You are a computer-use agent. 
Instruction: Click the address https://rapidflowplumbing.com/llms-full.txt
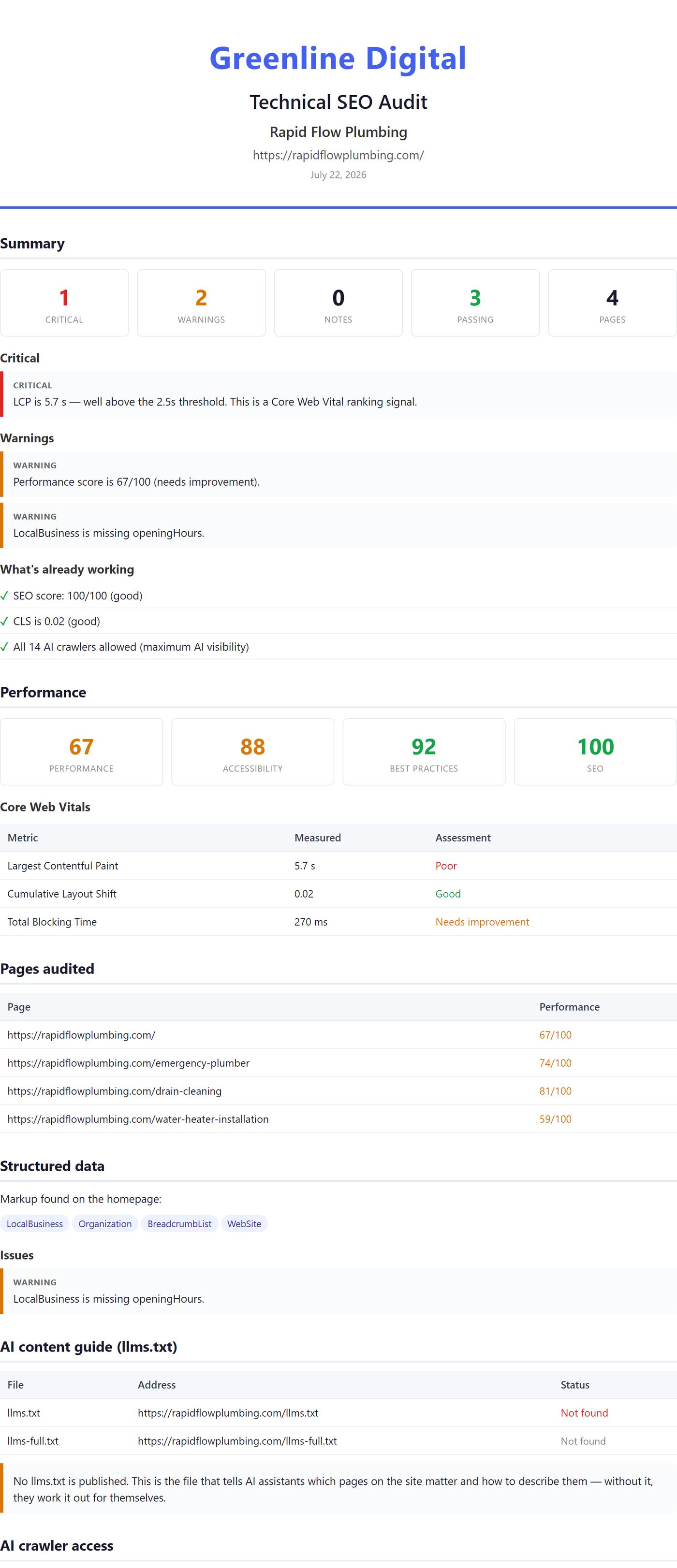[237, 1441]
